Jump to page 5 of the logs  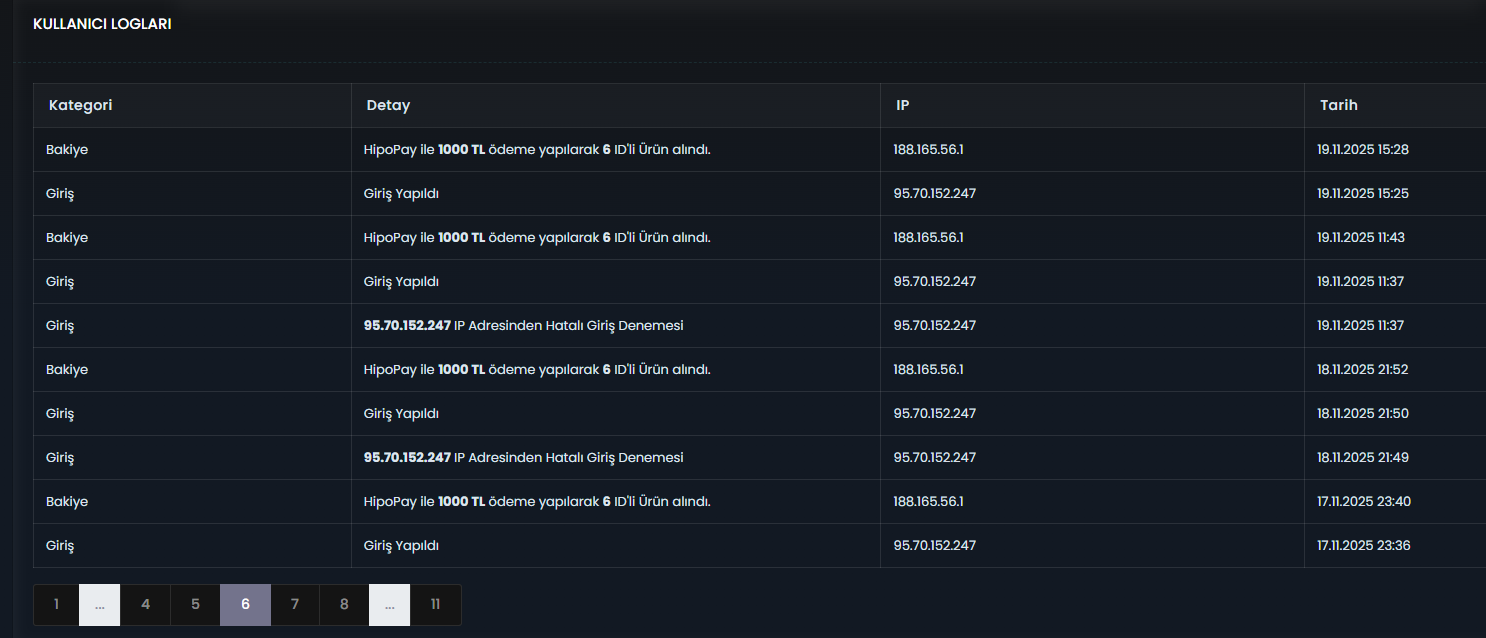(x=195, y=605)
